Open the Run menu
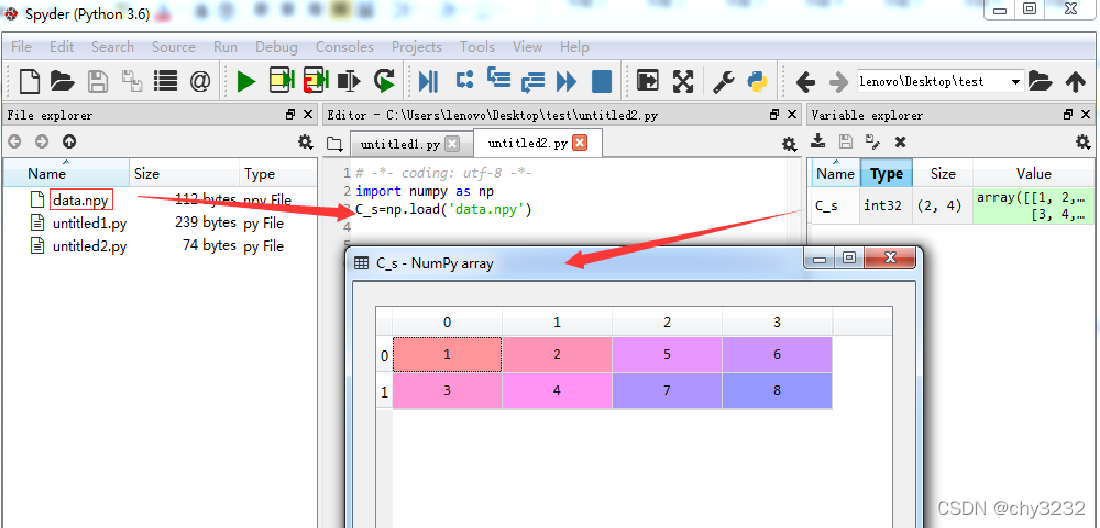This screenshot has width=1100, height=528. pos(225,47)
